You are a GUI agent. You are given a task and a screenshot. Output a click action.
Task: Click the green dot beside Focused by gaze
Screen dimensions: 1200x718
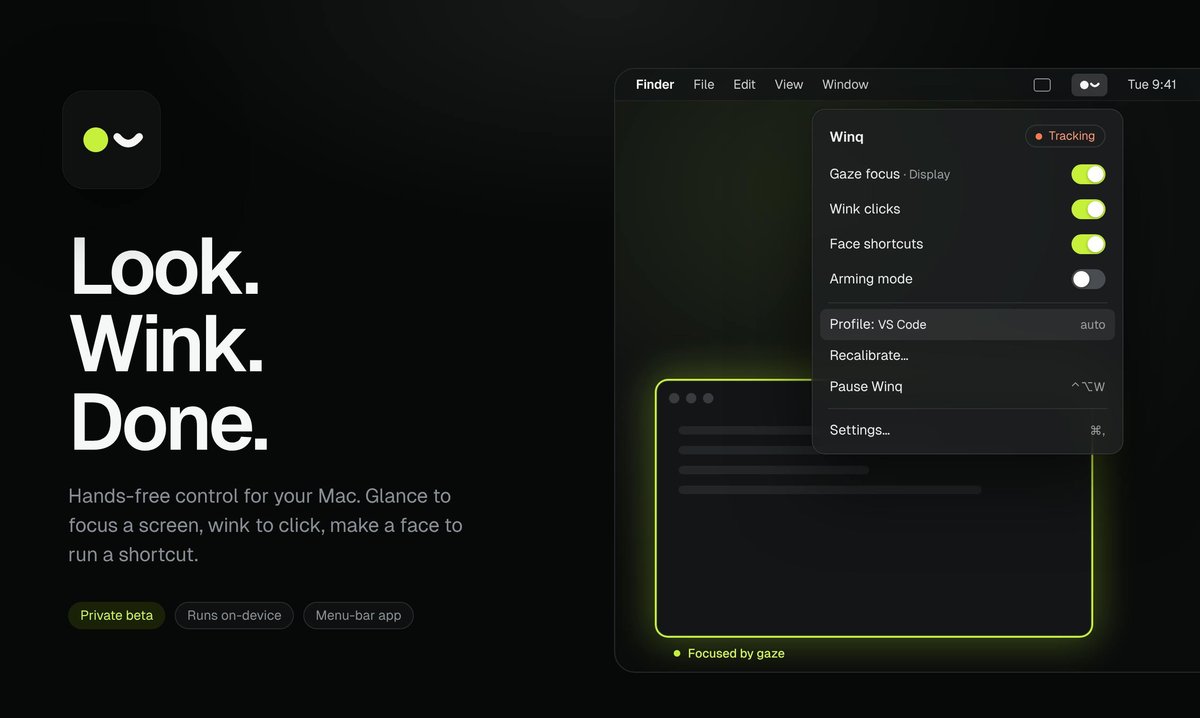(677, 653)
